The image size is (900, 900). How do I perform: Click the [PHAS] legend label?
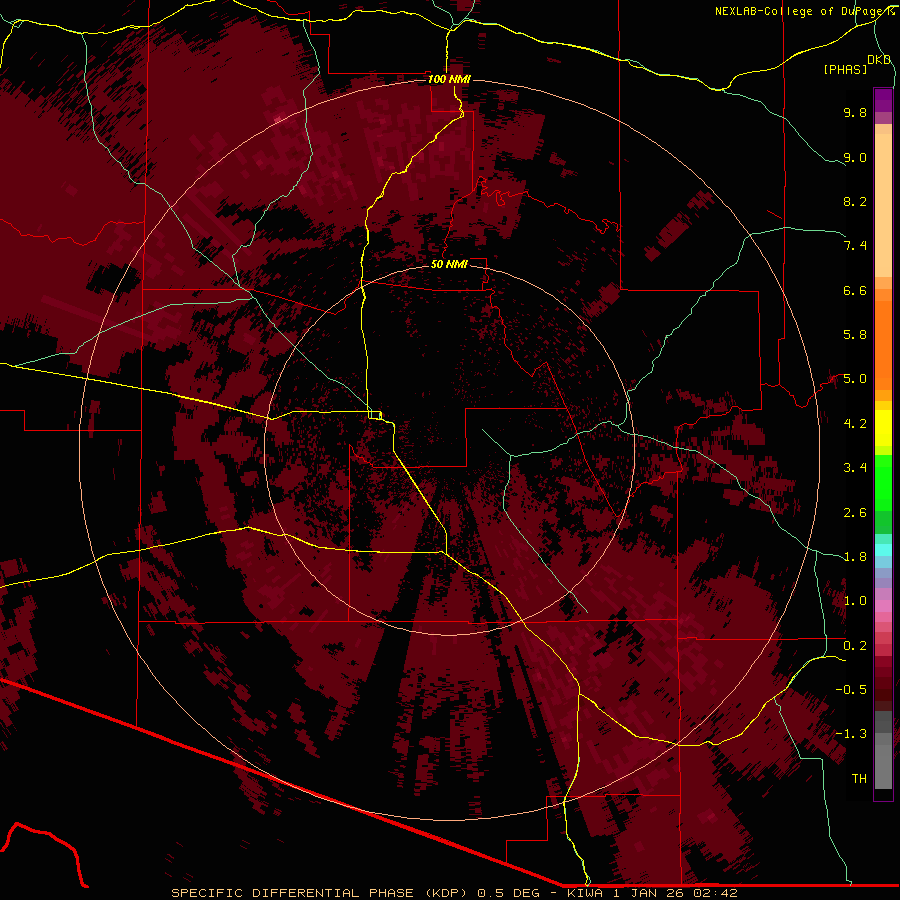point(845,70)
